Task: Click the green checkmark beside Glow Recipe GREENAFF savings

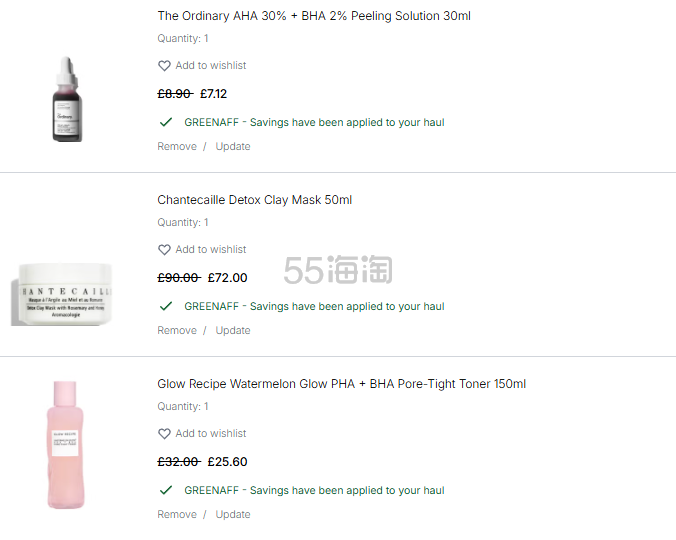Action: (x=165, y=490)
